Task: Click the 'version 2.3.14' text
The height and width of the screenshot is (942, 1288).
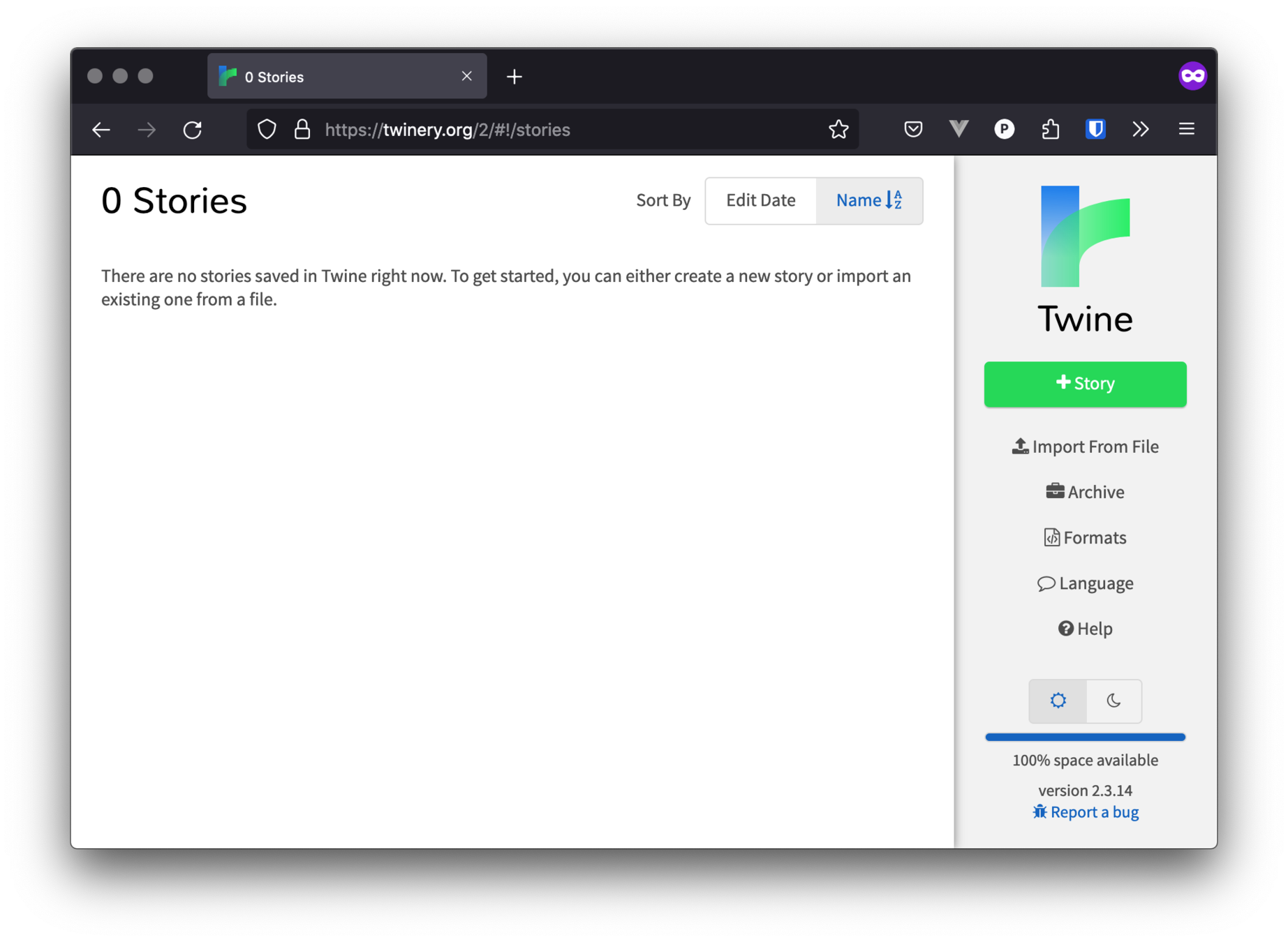Action: [x=1085, y=791]
